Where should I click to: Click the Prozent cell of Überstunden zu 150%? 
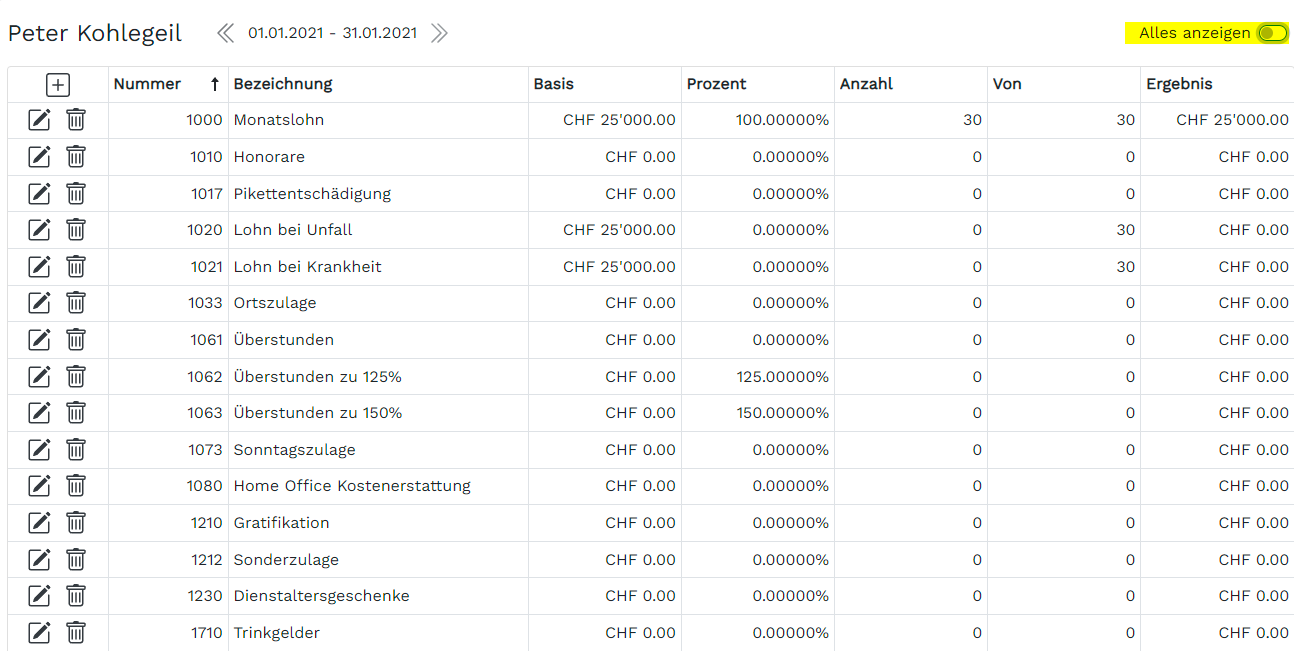coord(783,413)
